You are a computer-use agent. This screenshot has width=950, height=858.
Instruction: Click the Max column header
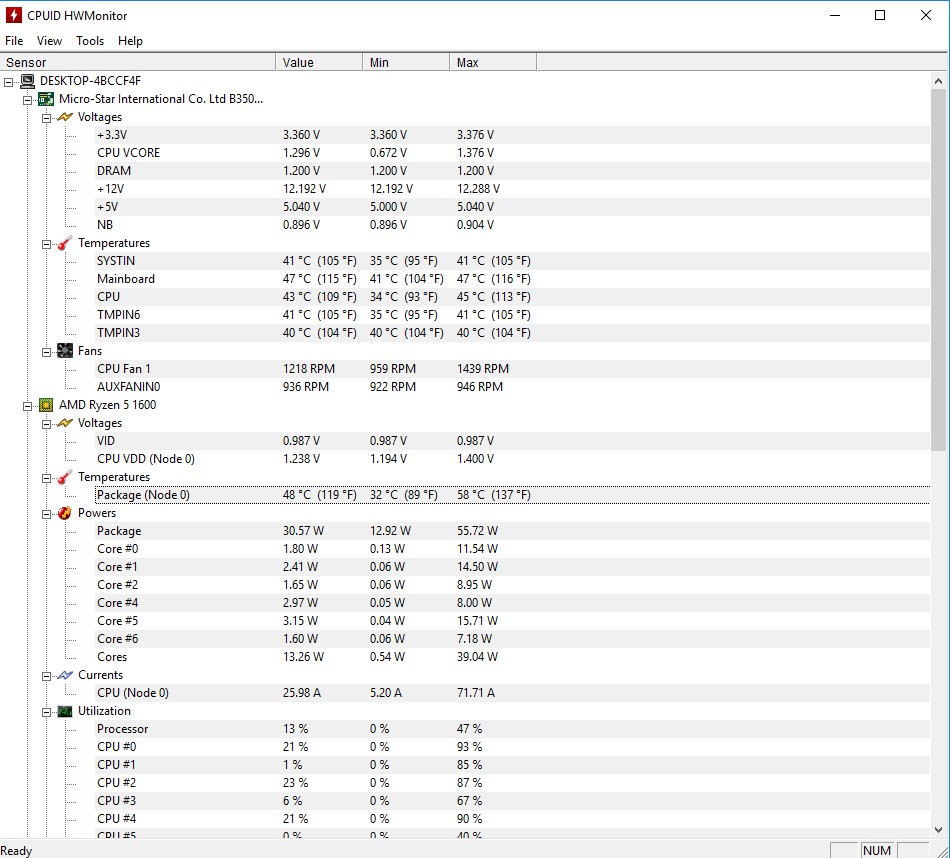tap(493, 62)
